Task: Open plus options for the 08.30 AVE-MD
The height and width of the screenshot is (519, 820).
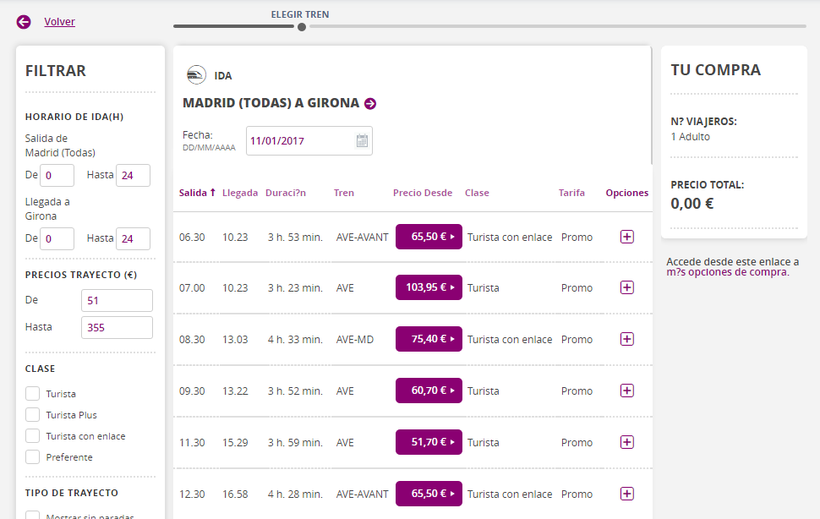Action: [627, 339]
